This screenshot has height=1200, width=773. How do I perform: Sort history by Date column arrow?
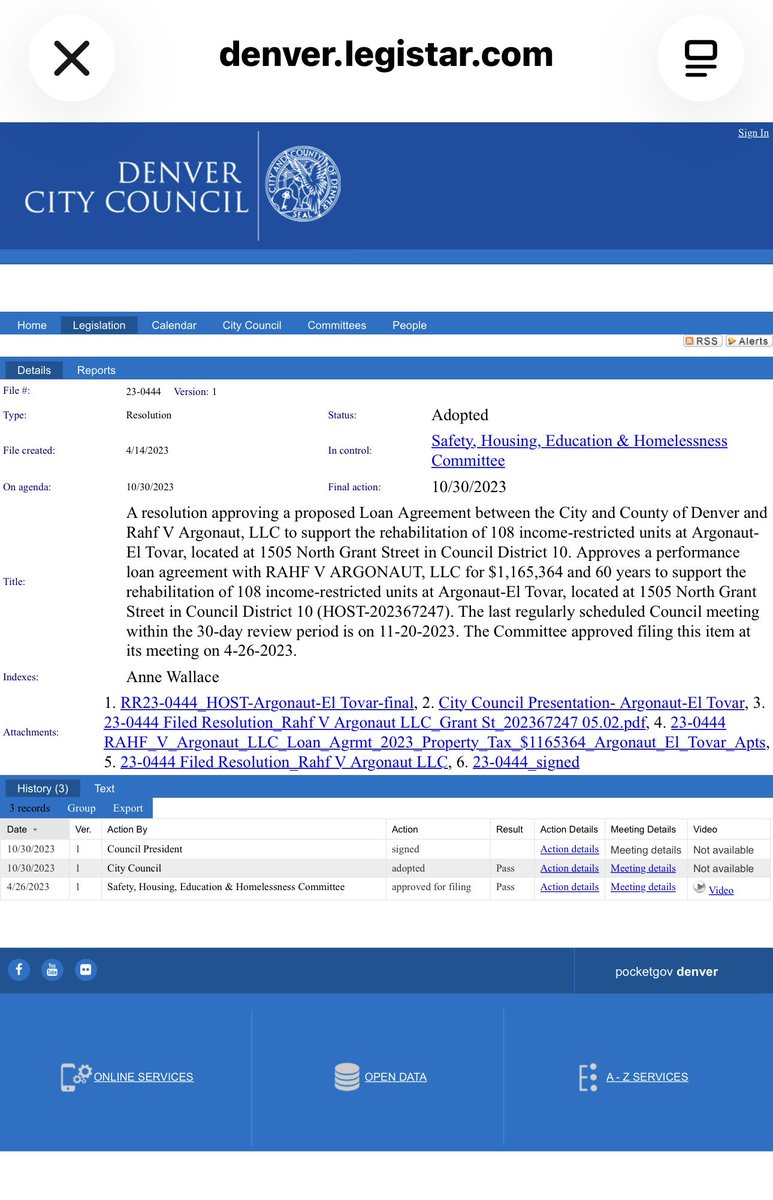pos(36,830)
